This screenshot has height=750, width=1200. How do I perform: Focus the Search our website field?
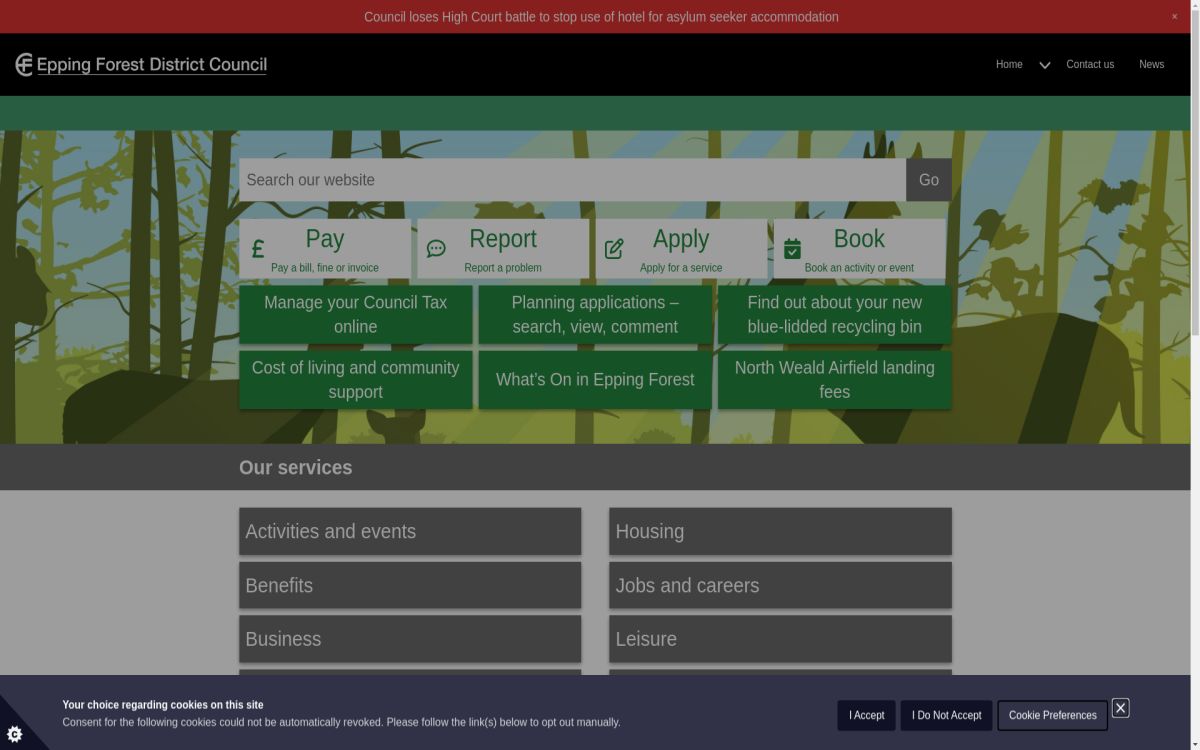click(x=572, y=180)
